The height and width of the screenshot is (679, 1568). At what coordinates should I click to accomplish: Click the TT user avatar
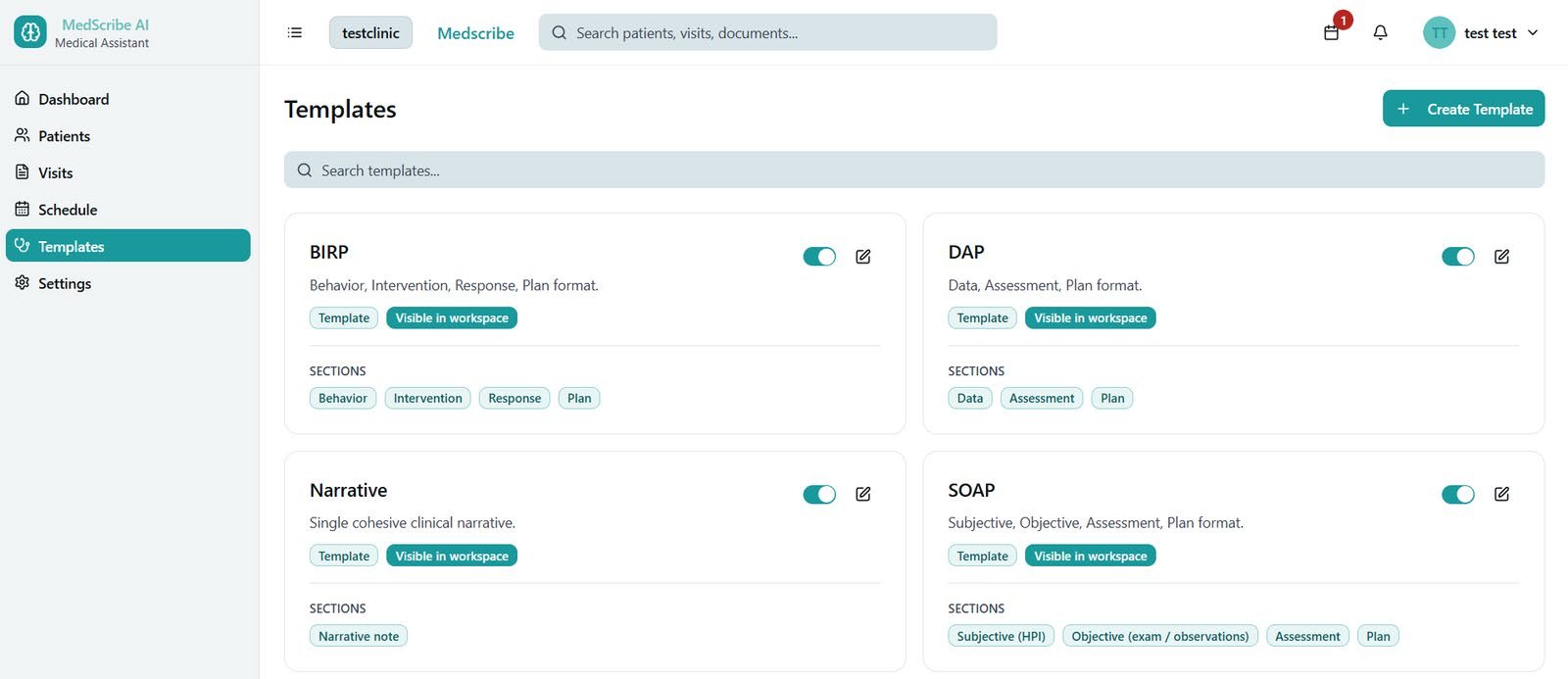(x=1439, y=32)
